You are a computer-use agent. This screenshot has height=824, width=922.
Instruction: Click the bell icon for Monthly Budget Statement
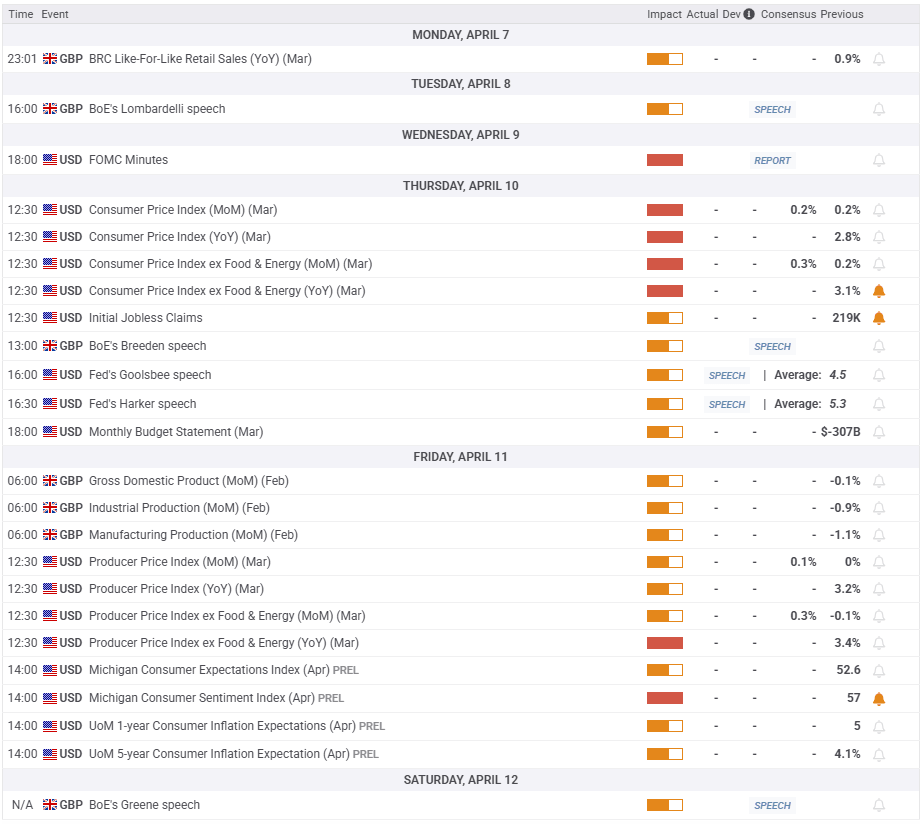click(879, 432)
